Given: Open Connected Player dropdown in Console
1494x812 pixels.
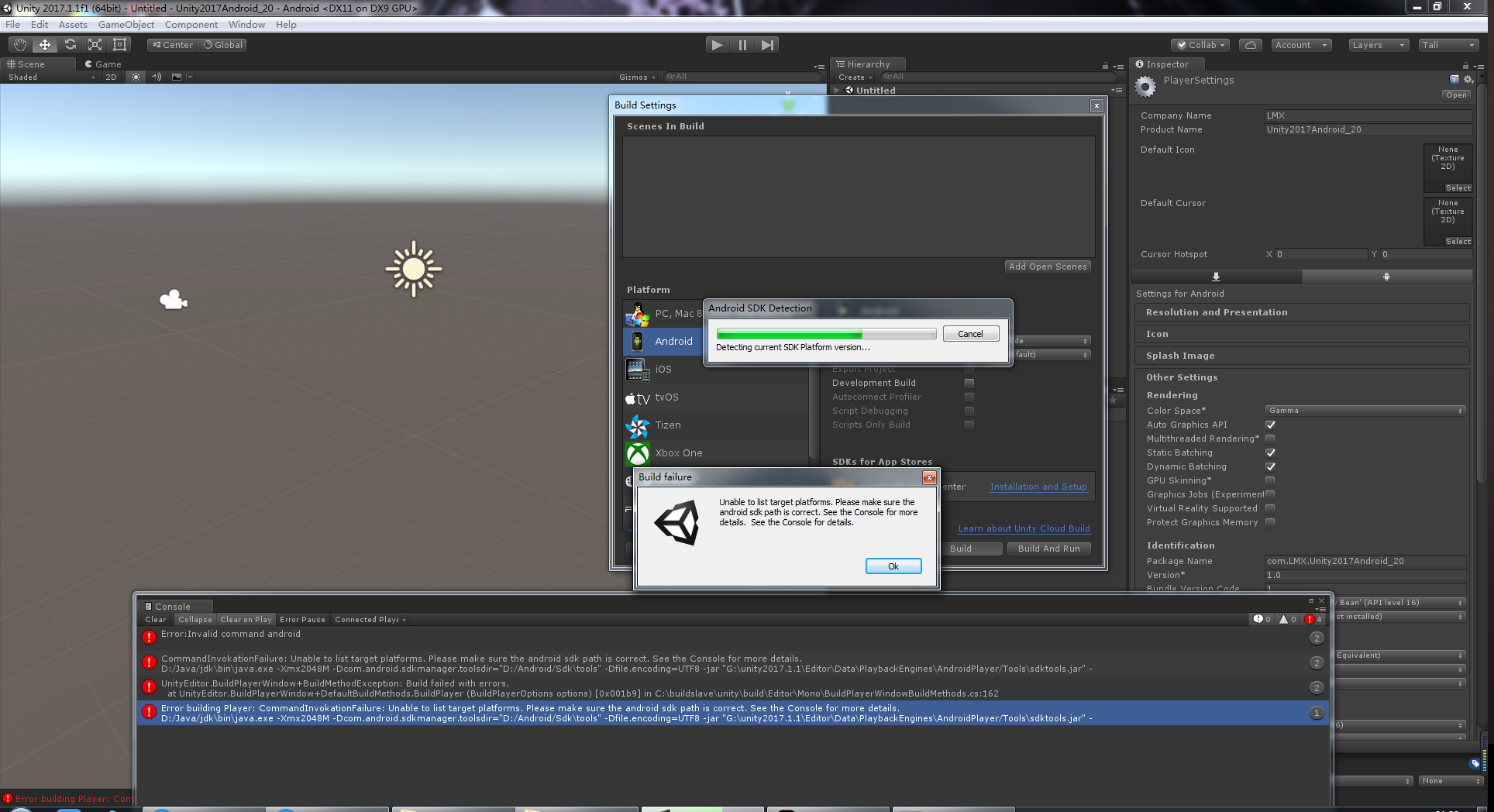Looking at the screenshot, I should coord(370,619).
